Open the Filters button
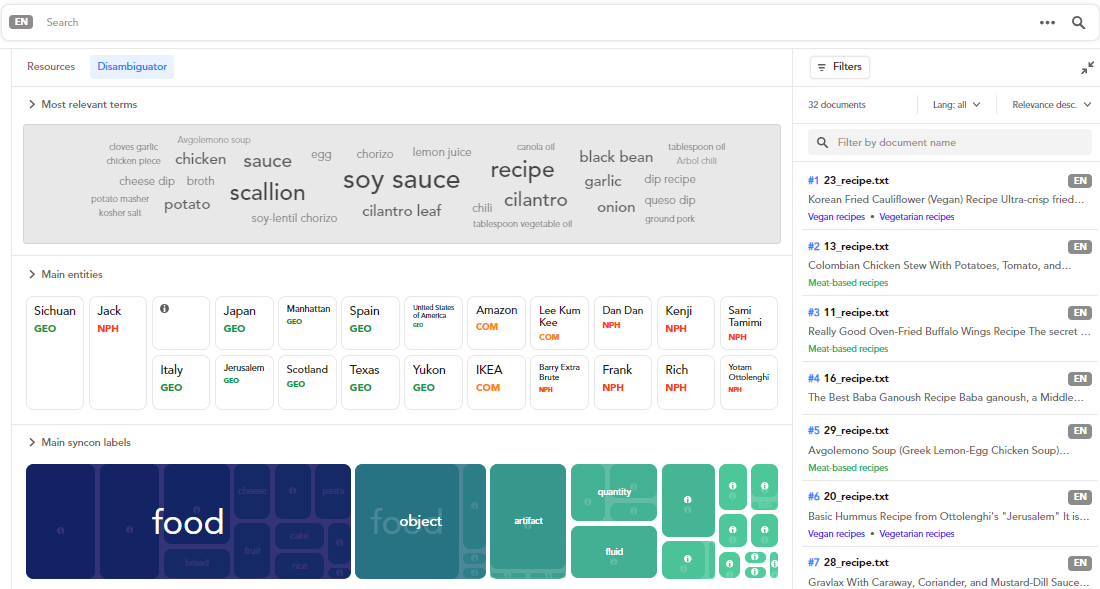1100x589 pixels. coord(839,67)
